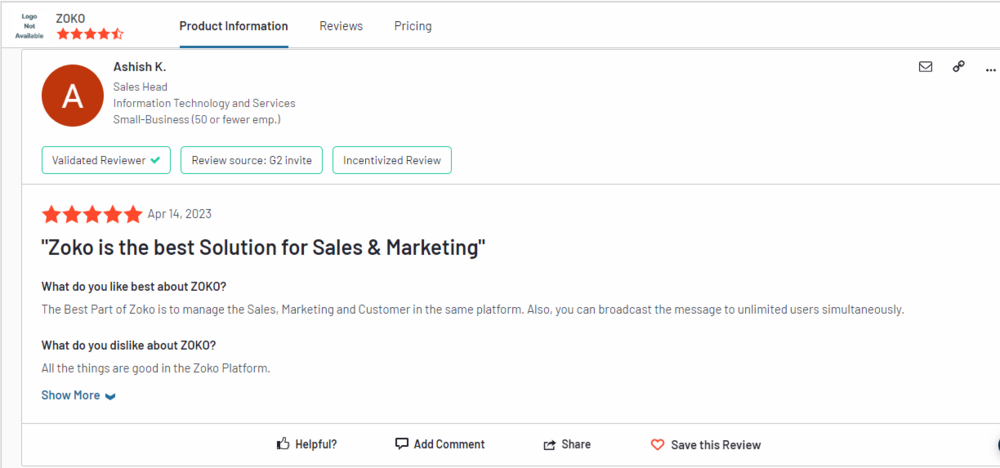Copy the review link via chain icon
This screenshot has height=468, width=1000.
point(959,66)
